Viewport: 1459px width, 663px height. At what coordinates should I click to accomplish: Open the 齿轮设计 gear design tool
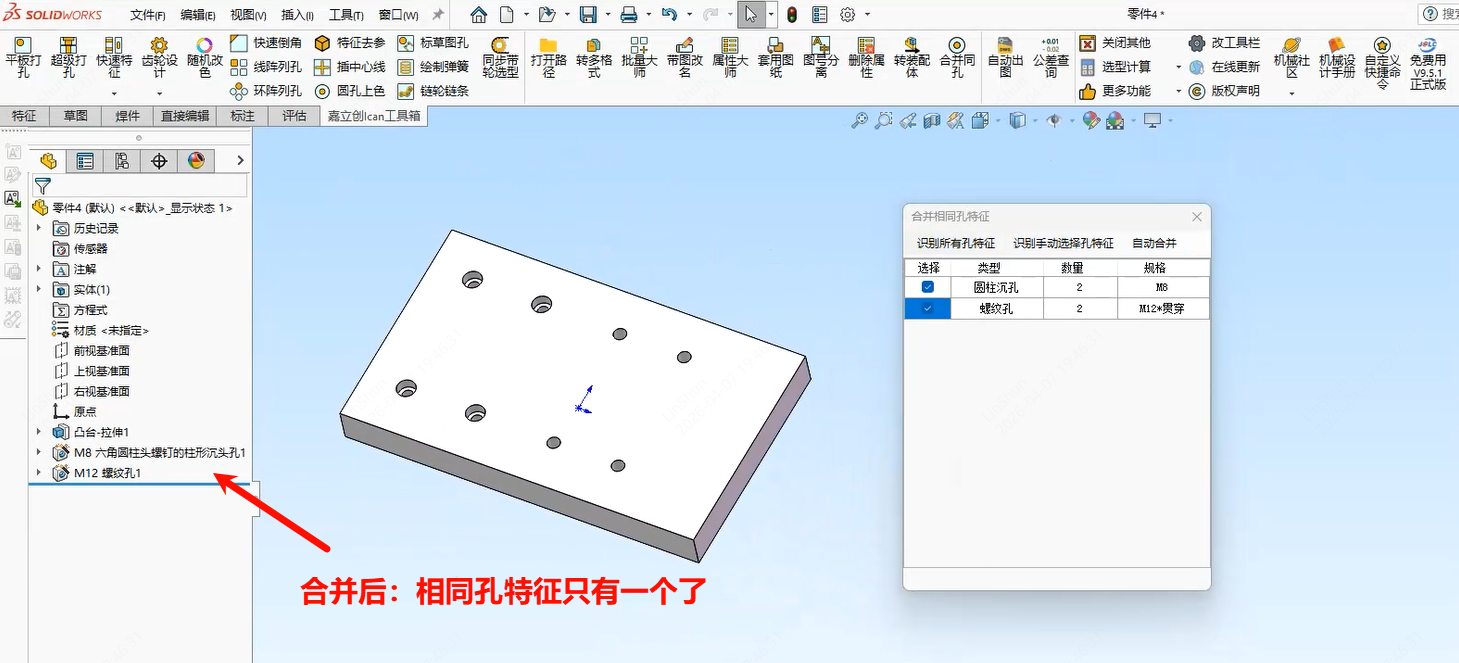[159, 59]
